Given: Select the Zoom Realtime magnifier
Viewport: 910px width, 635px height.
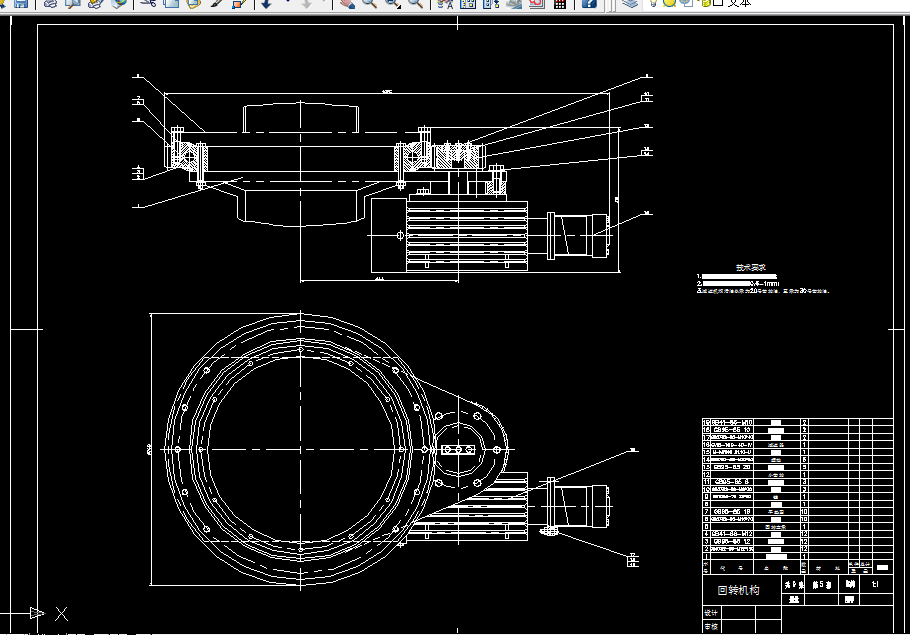Looking at the screenshot, I should 369,3.
